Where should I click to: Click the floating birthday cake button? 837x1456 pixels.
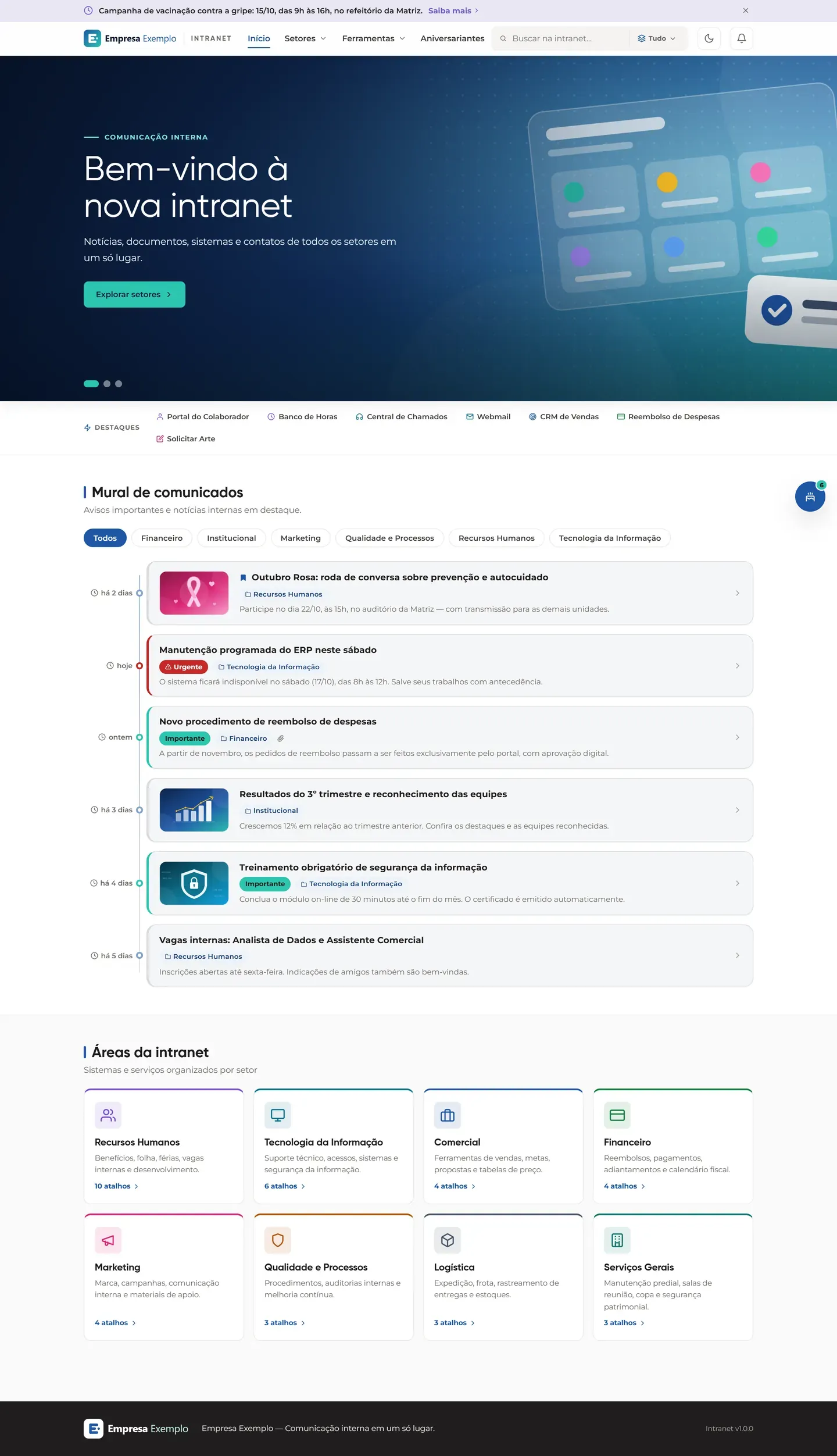click(x=810, y=497)
